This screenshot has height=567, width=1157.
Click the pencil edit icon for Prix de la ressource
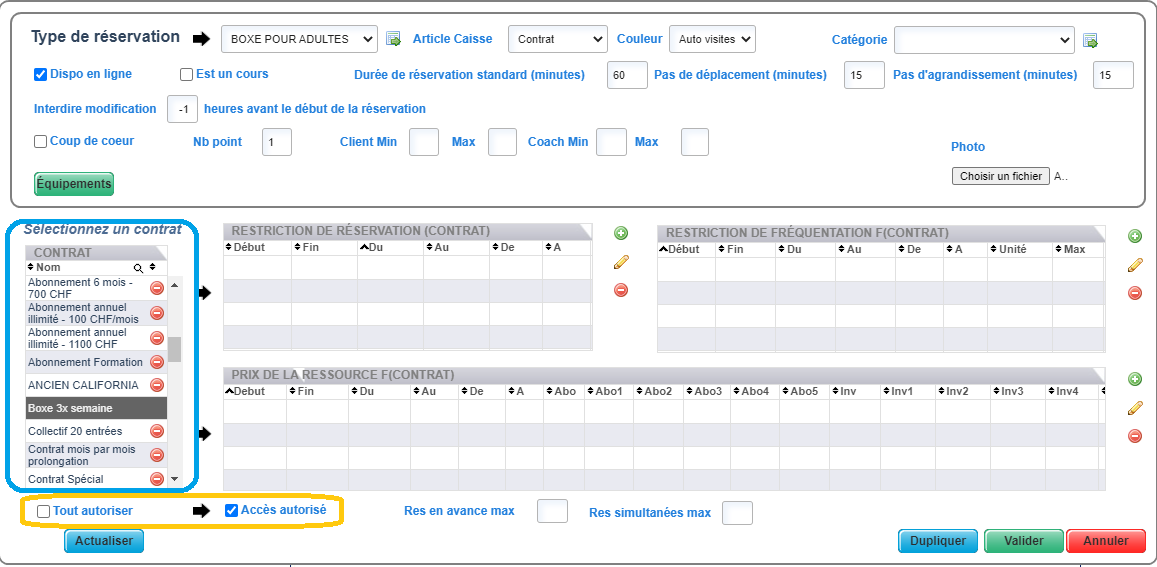click(x=1134, y=408)
